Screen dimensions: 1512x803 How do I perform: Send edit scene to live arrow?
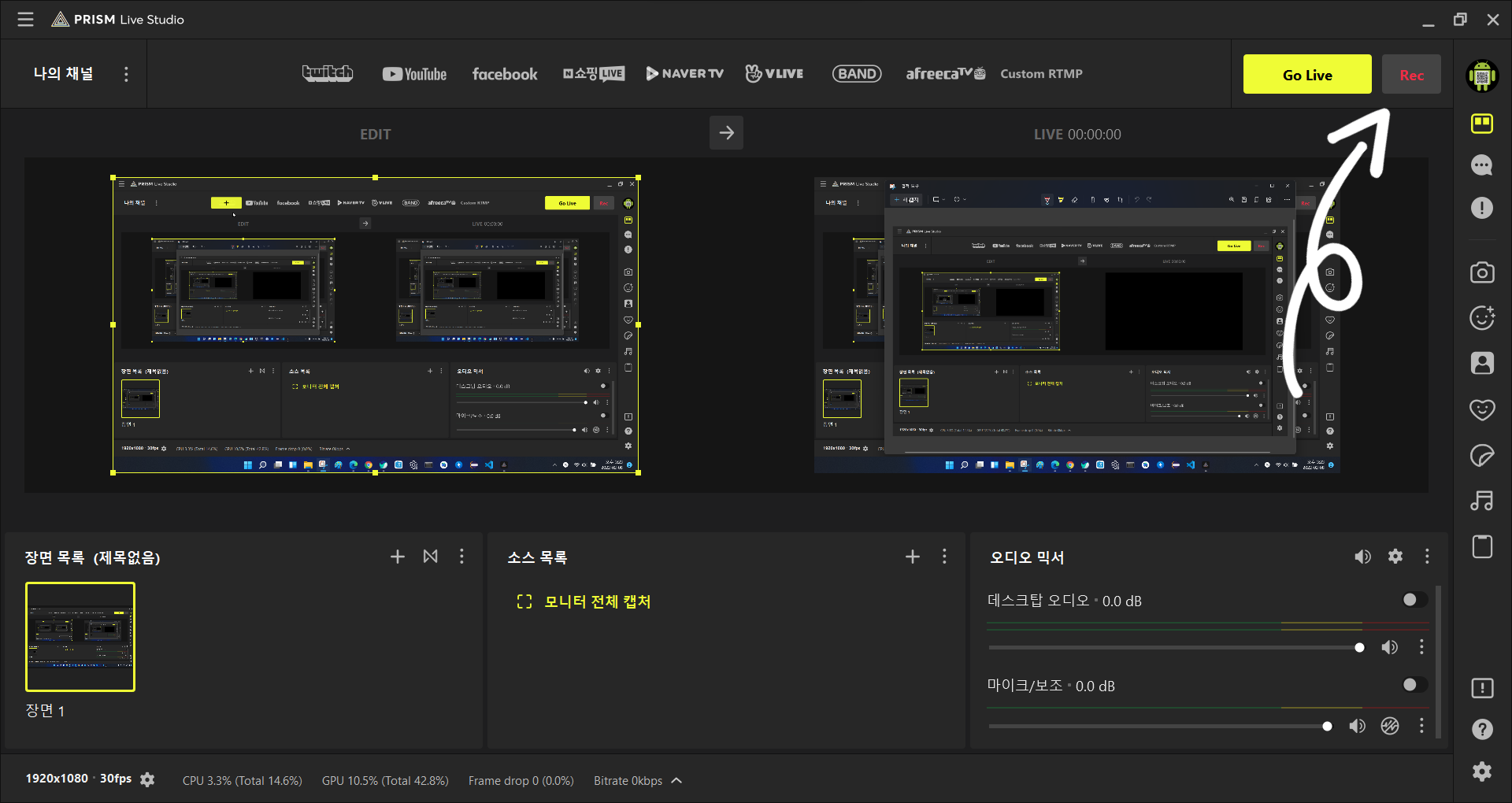(726, 133)
